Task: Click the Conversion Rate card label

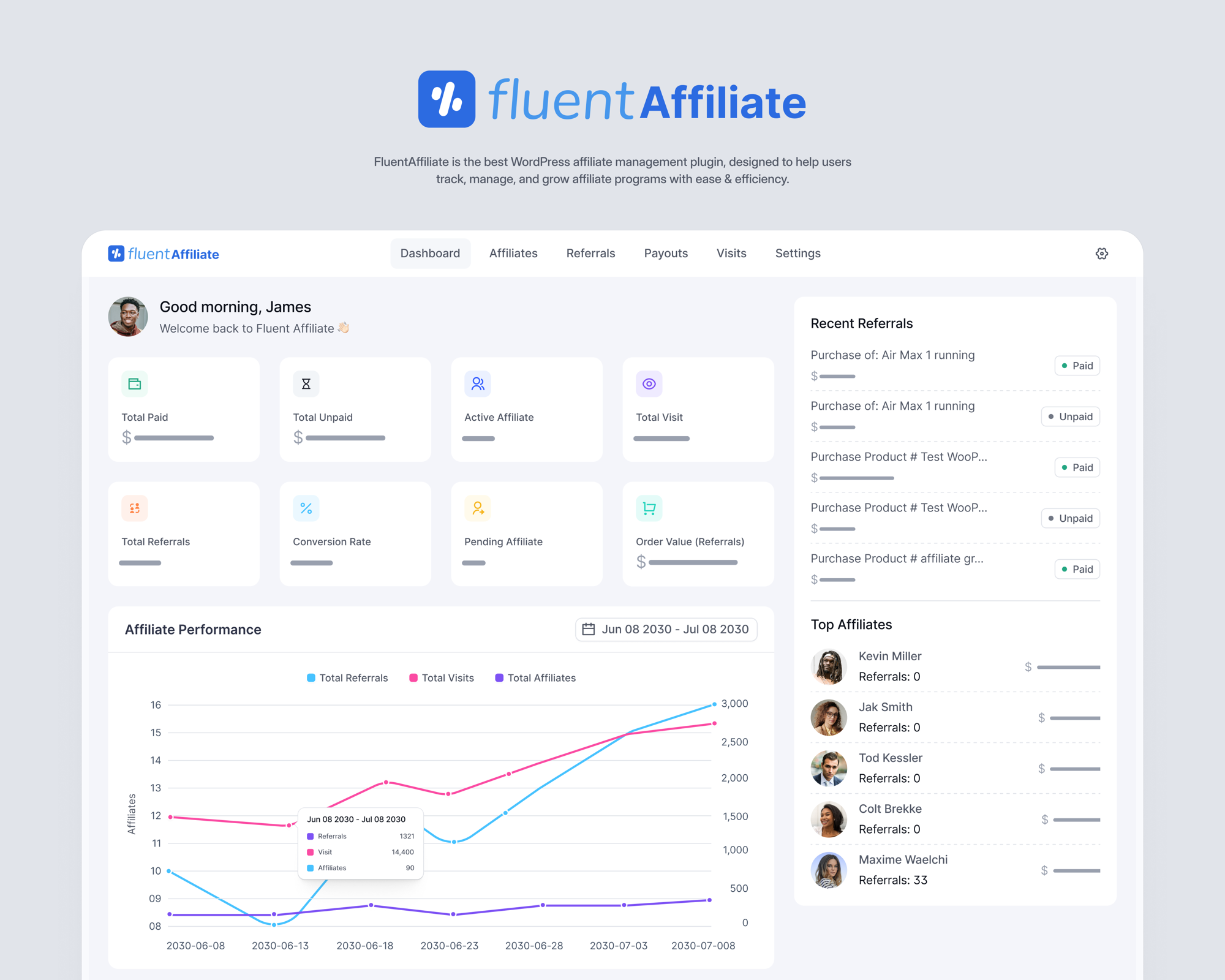Action: (x=331, y=541)
